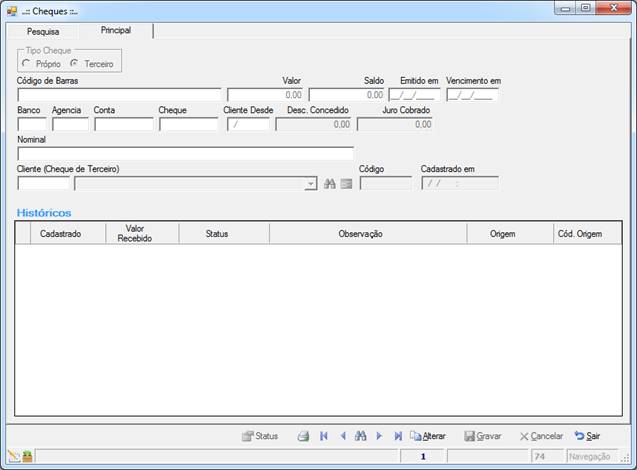
Task: Click the Cadastrado em field
Action: 460,184
